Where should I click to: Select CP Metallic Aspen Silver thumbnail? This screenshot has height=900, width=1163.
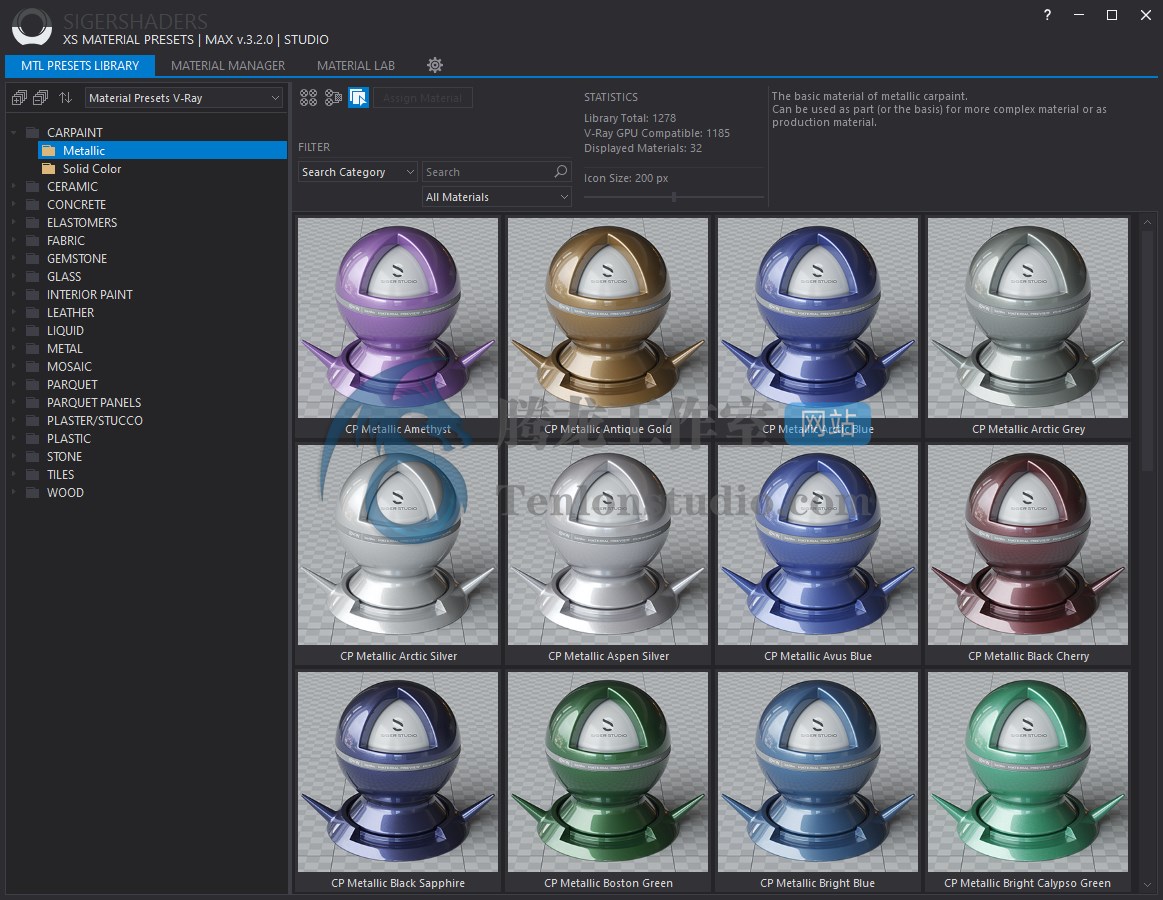(607, 545)
